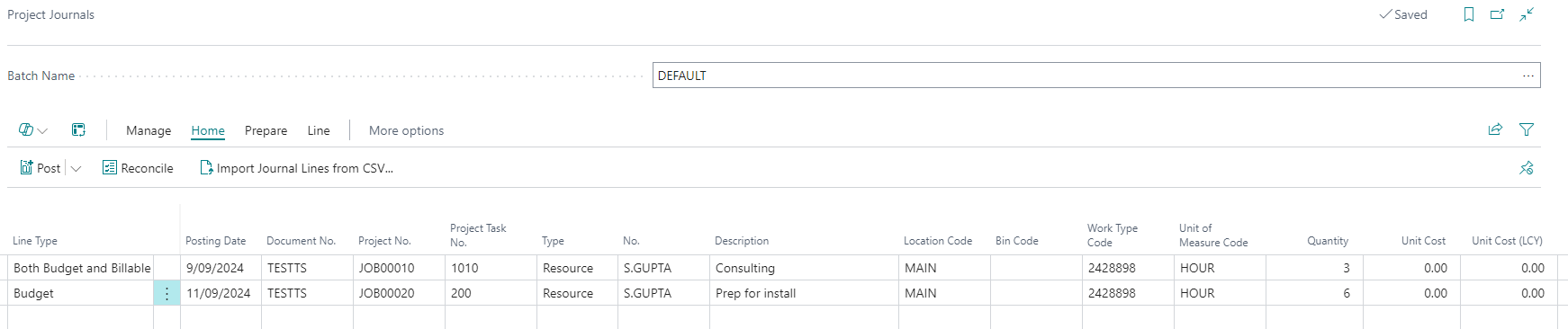Screen dimensions: 1568x329
Task: Click the pin action bar icon
Action: pyautogui.click(x=1527, y=168)
